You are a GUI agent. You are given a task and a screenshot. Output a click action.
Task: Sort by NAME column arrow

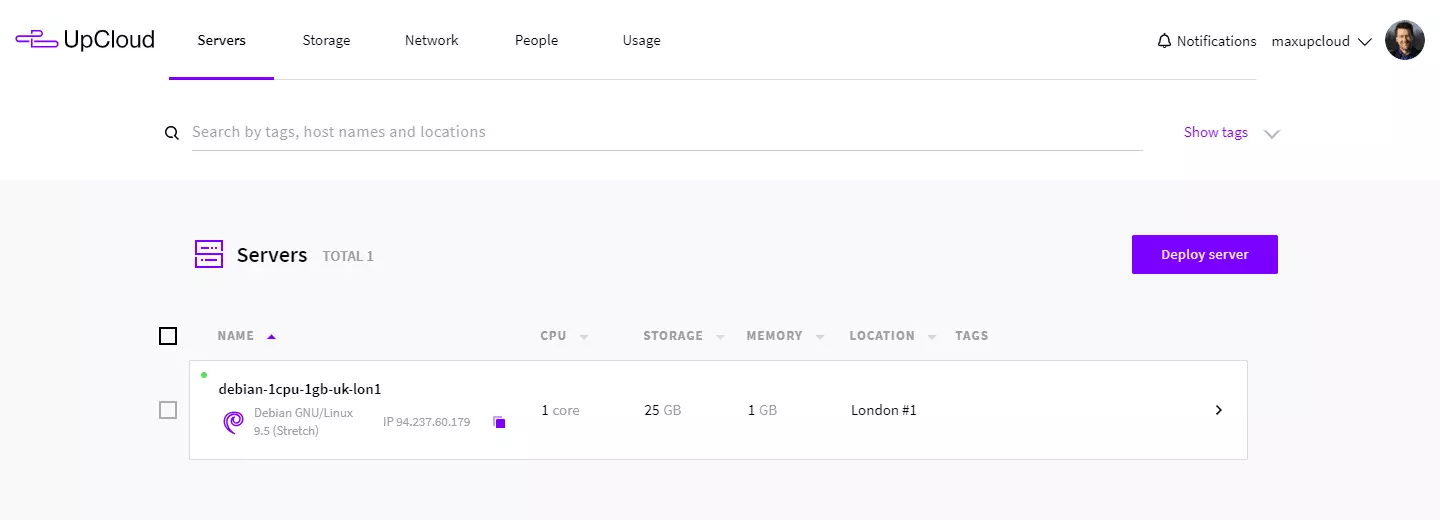(x=271, y=336)
